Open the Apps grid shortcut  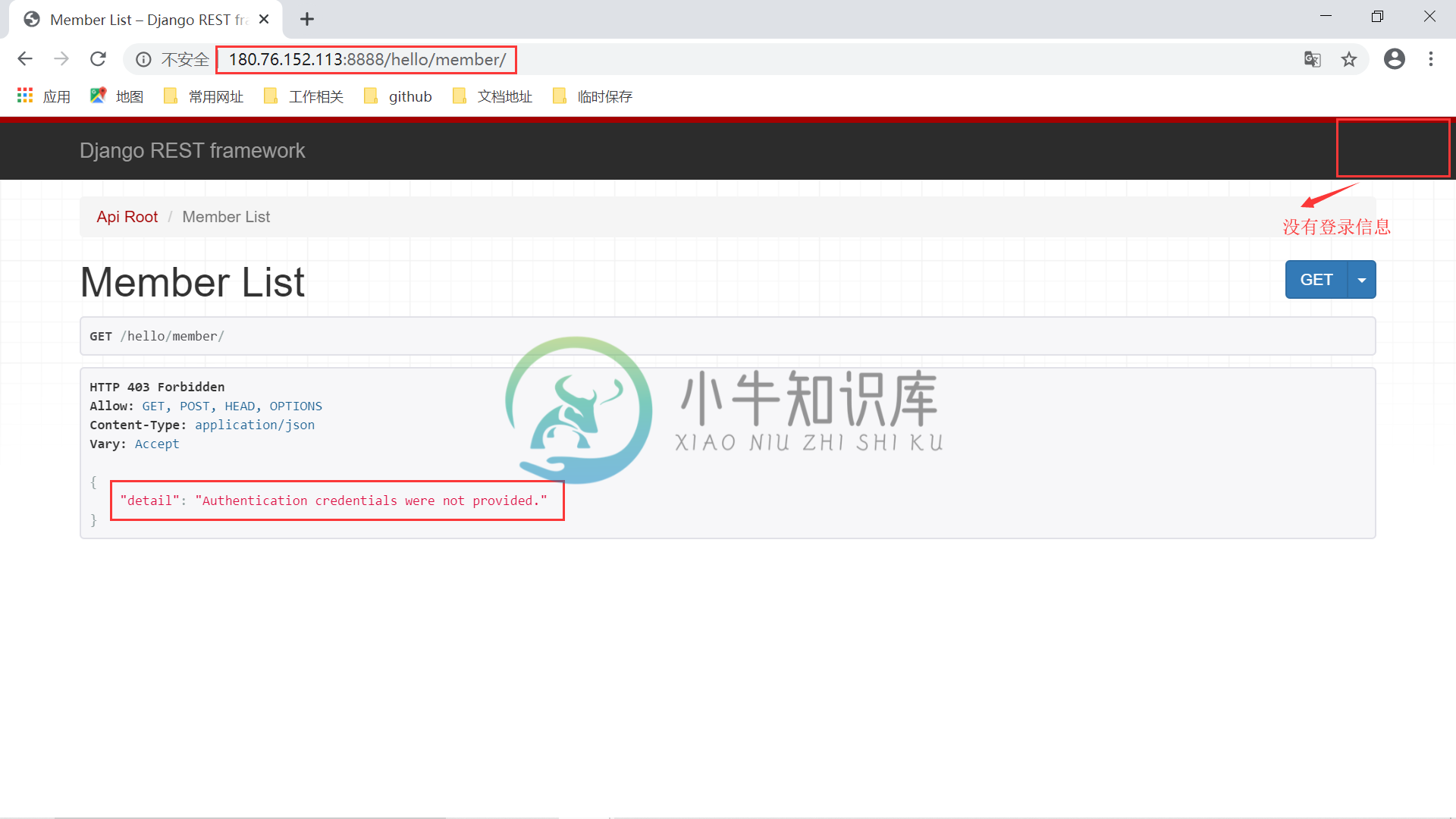coord(43,96)
